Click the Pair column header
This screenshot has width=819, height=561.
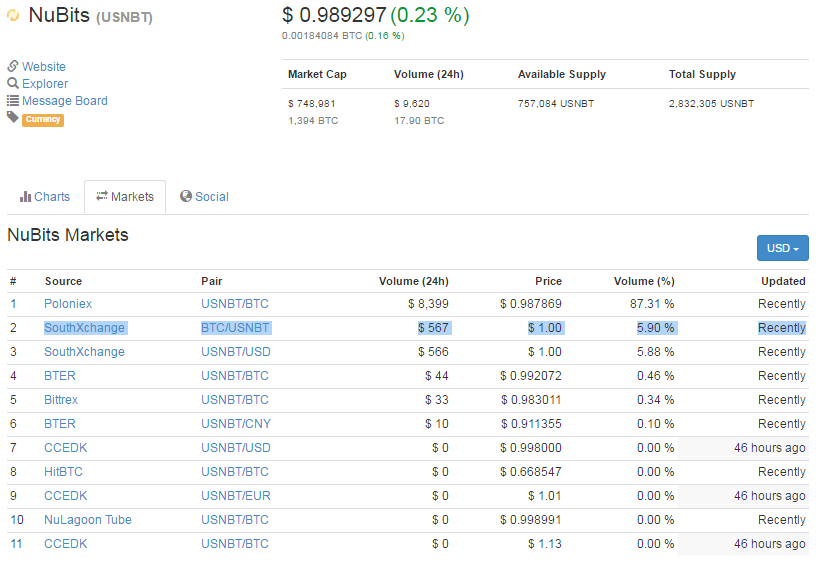(x=212, y=281)
